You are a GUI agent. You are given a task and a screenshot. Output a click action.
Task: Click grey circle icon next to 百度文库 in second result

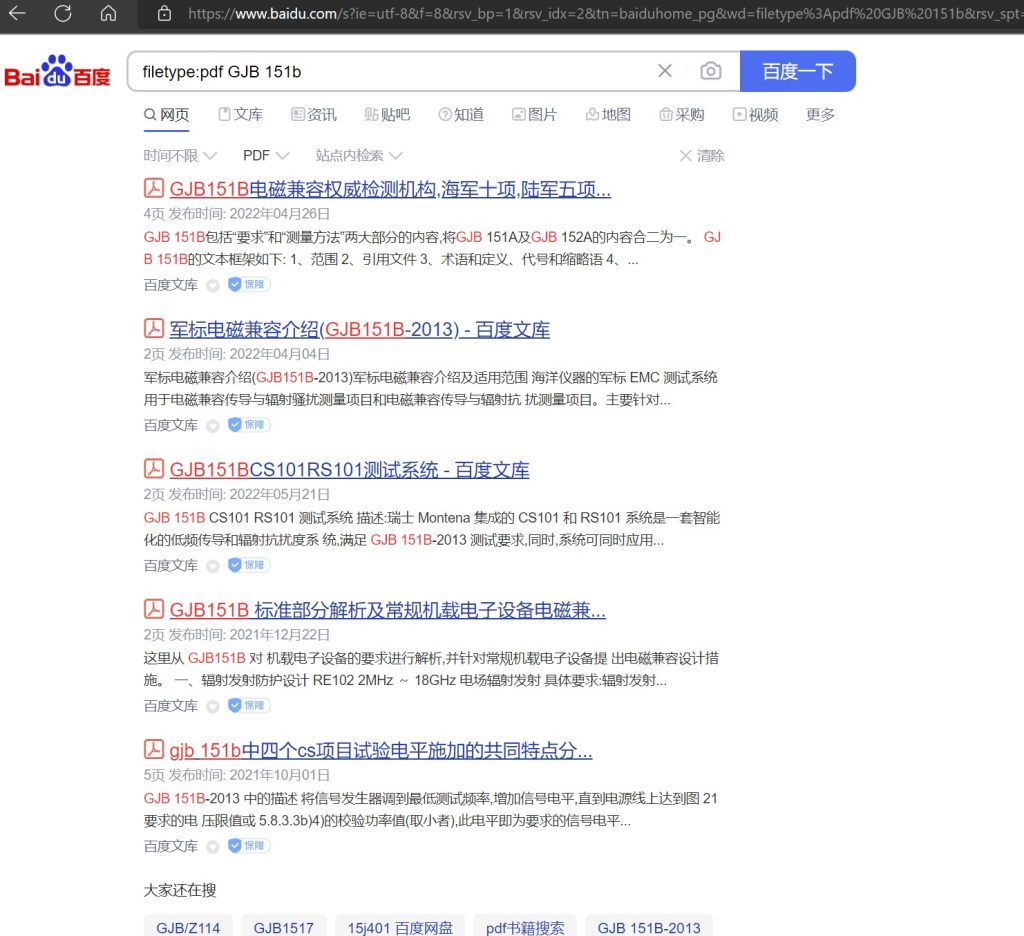(213, 426)
